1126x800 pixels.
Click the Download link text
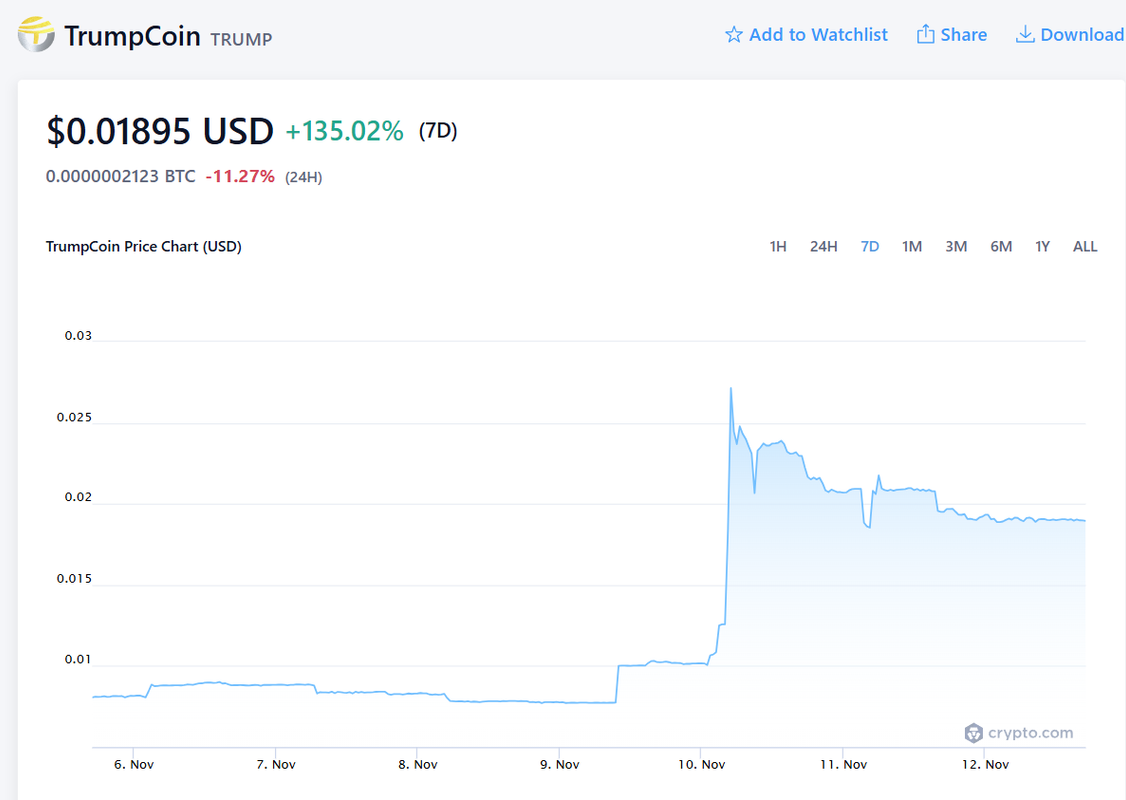[1082, 34]
